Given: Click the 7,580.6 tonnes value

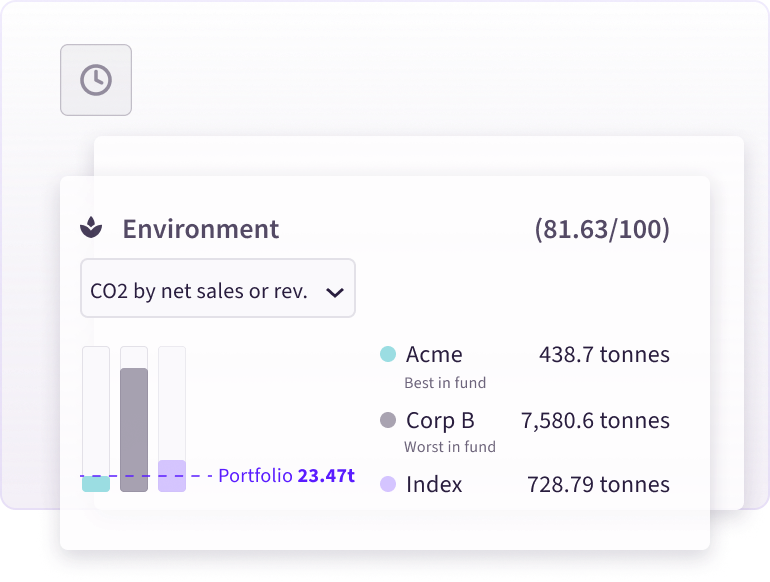Looking at the screenshot, I should (595, 420).
